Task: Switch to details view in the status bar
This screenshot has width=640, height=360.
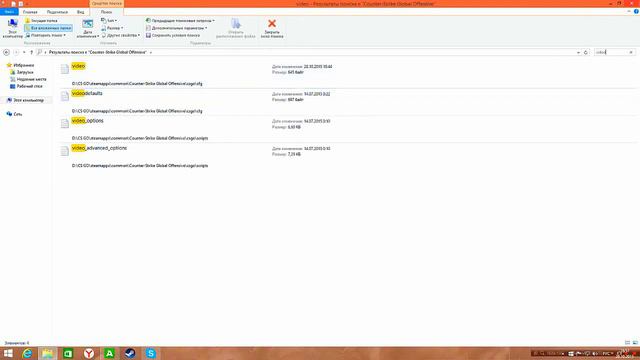Action: 627,343
